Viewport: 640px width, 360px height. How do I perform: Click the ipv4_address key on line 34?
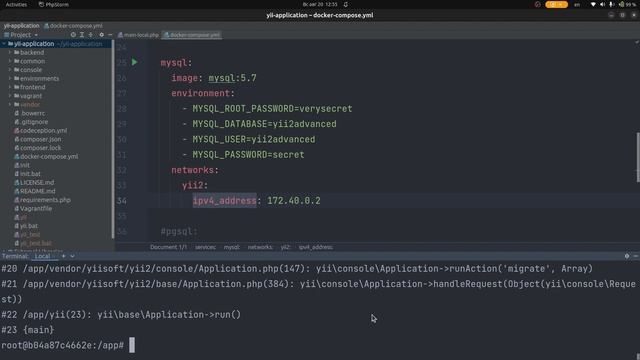click(224, 200)
